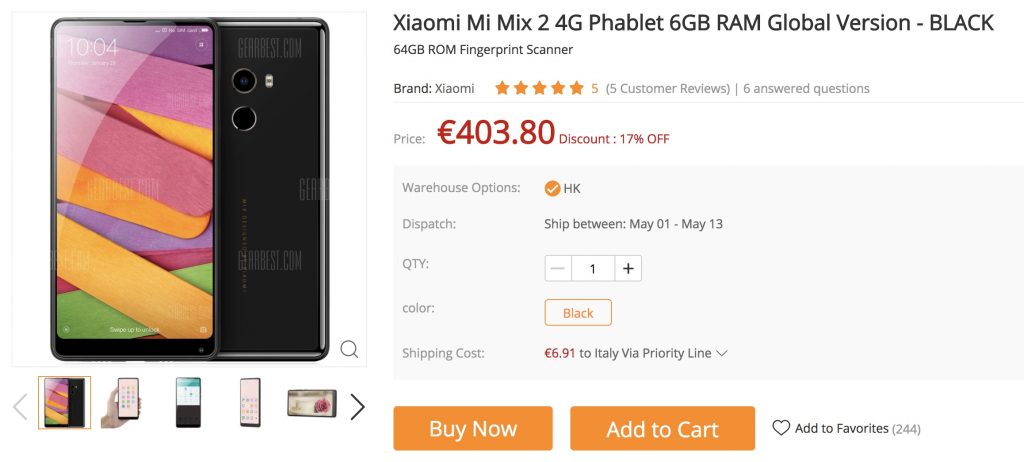
Task: Select the landscape rose image thumbnail
Action: 312,403
